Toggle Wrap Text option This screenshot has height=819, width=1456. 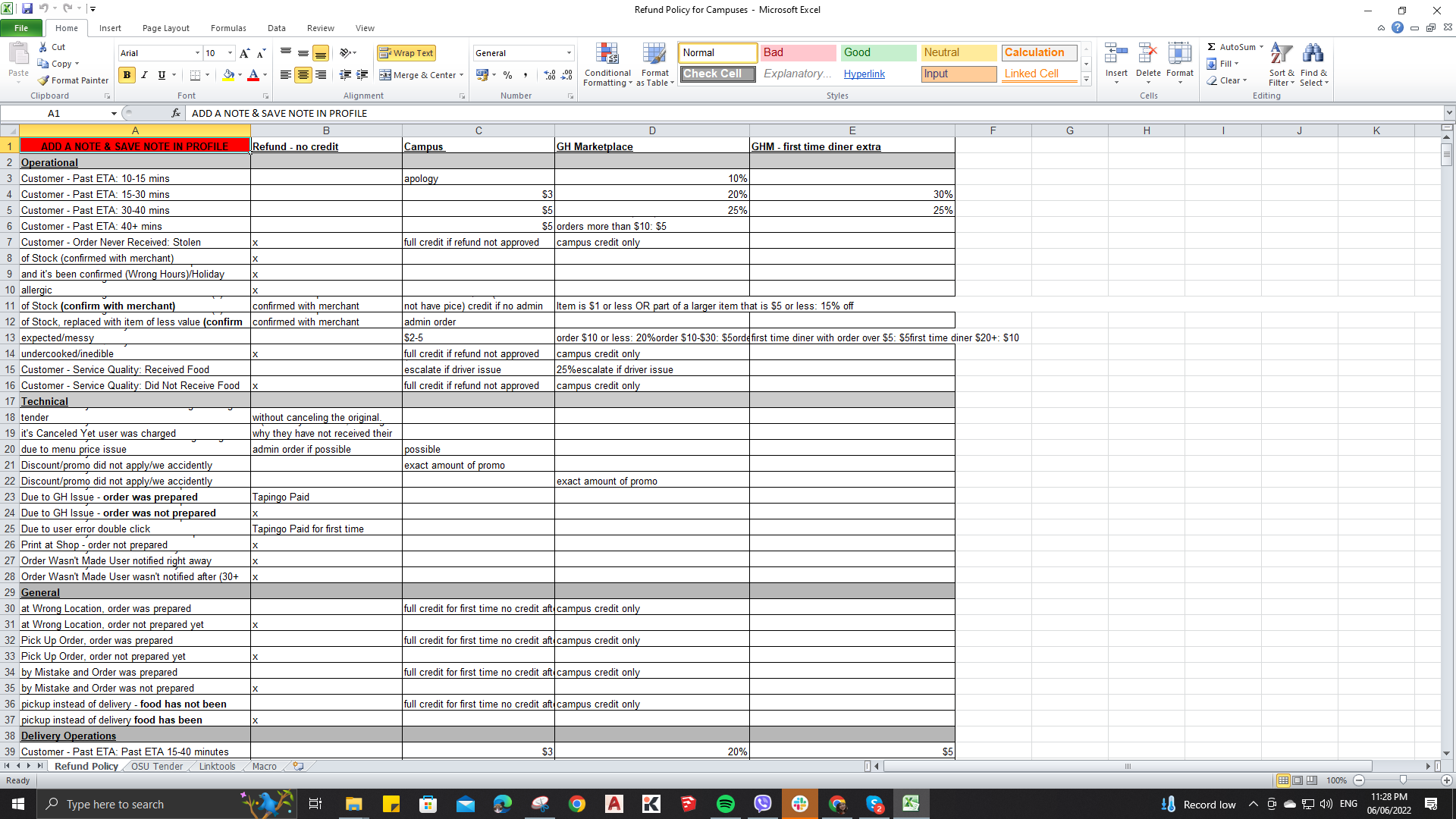point(406,53)
